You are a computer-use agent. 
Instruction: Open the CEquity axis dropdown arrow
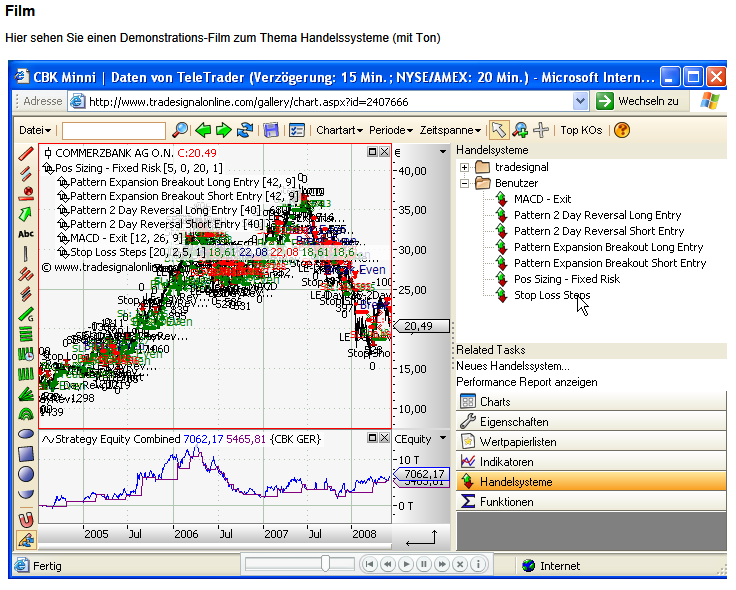(x=443, y=438)
